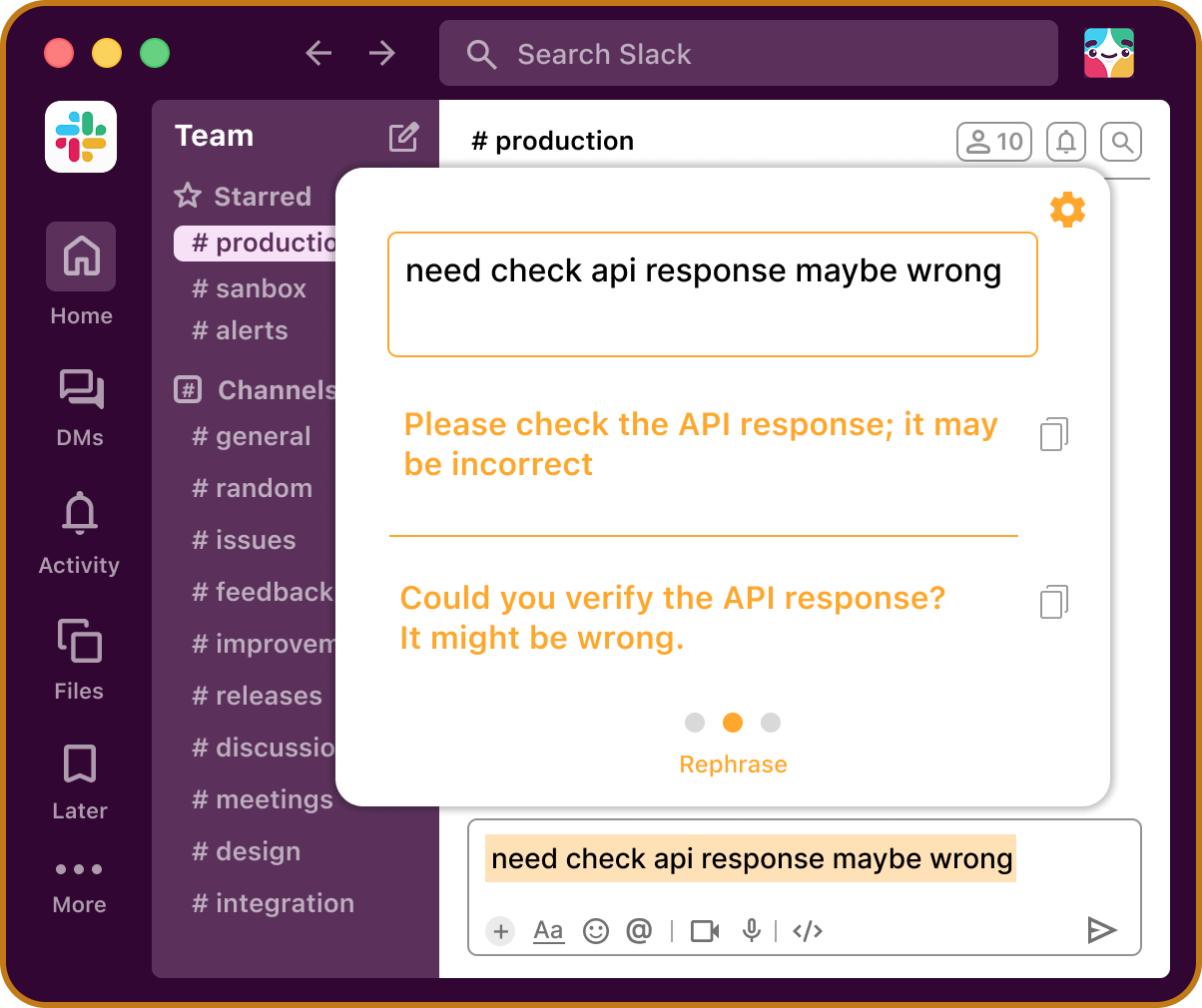Go forward with the right arrow
Viewport: 1202px width, 1008px height.
tap(382, 53)
